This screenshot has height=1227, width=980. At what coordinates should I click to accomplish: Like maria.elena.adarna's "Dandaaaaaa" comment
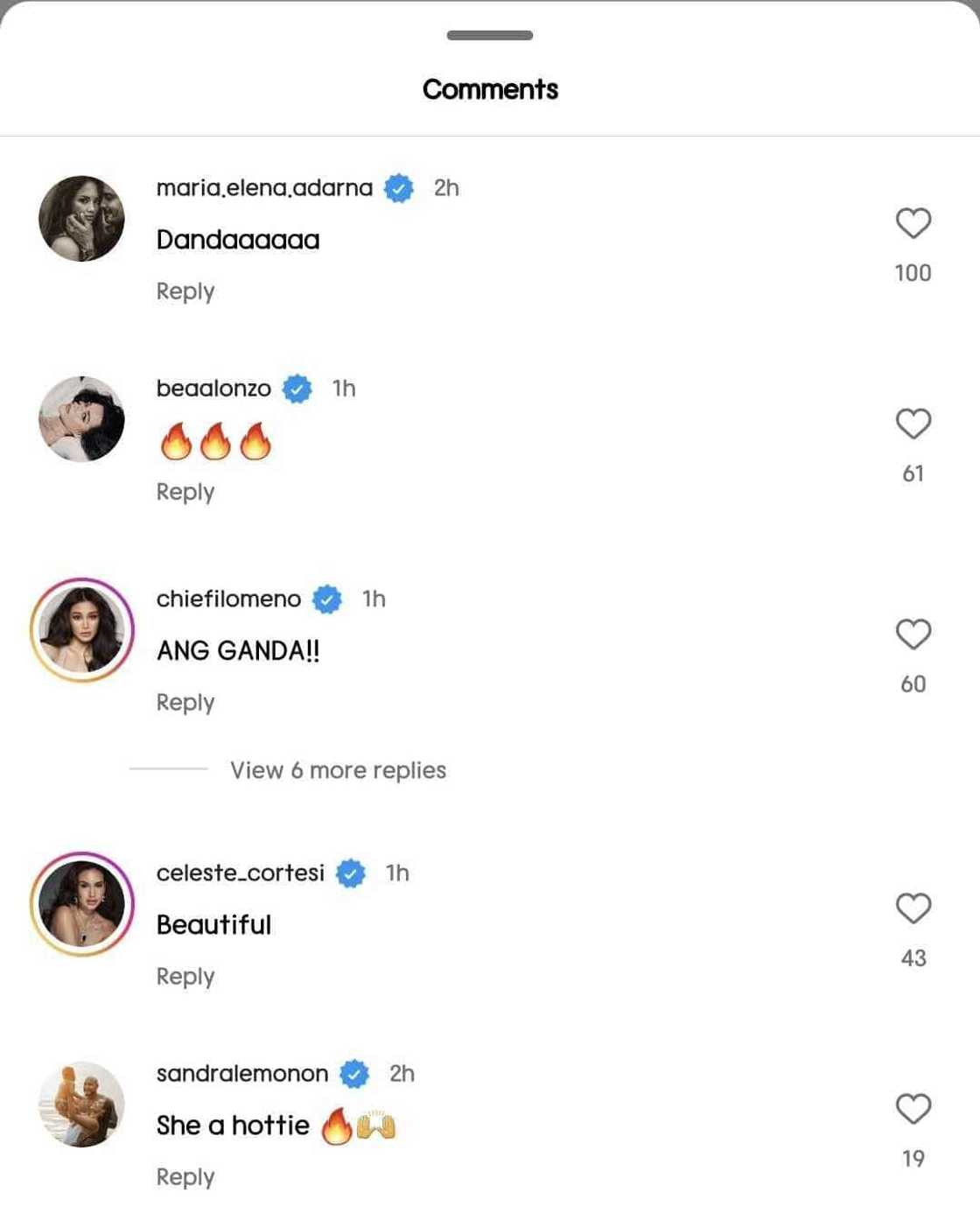[913, 223]
